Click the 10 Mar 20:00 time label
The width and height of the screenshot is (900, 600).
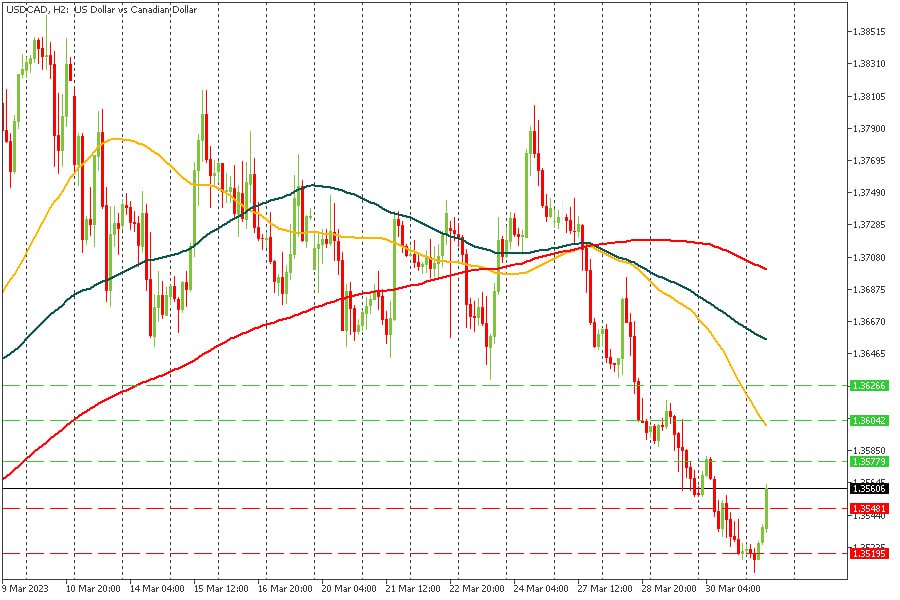93,589
